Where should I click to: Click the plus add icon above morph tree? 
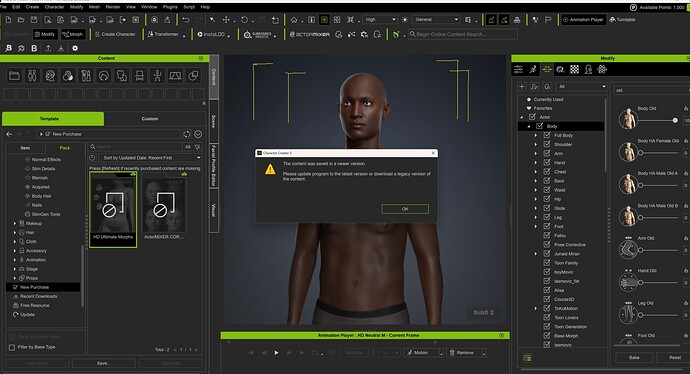tap(522, 87)
